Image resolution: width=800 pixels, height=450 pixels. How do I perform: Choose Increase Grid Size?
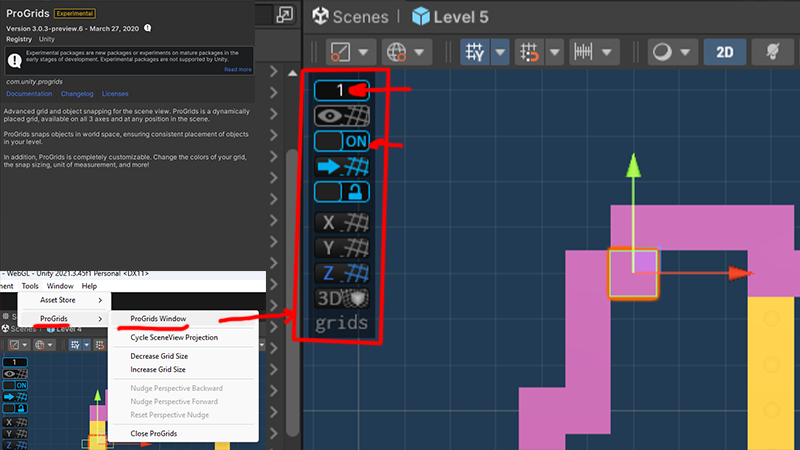point(184,369)
